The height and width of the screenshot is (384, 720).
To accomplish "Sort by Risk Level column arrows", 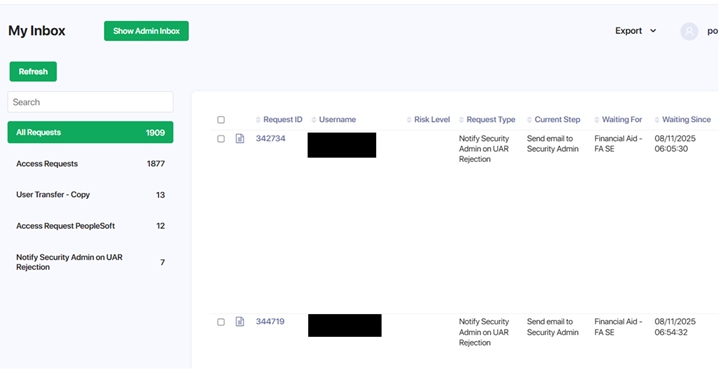I will pyautogui.click(x=409, y=120).
